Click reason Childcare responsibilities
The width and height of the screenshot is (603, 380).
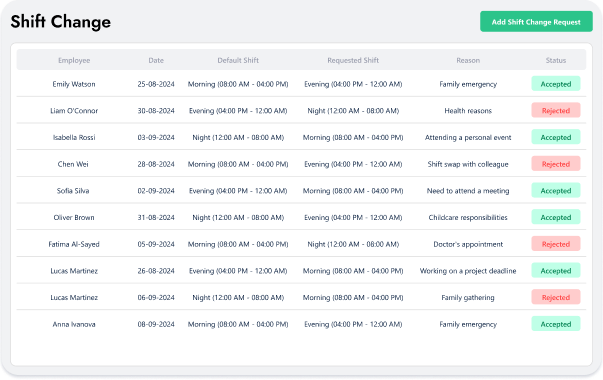[x=468, y=217]
